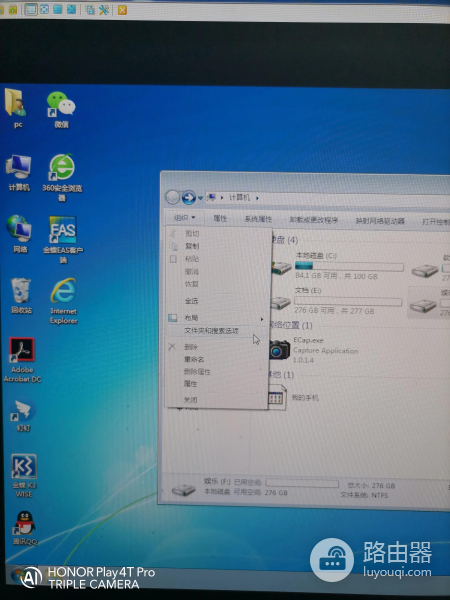Viewport: 450px width, 600px height.
Task: Click the 网络位置 (1) group header
Action: (x=290, y=325)
